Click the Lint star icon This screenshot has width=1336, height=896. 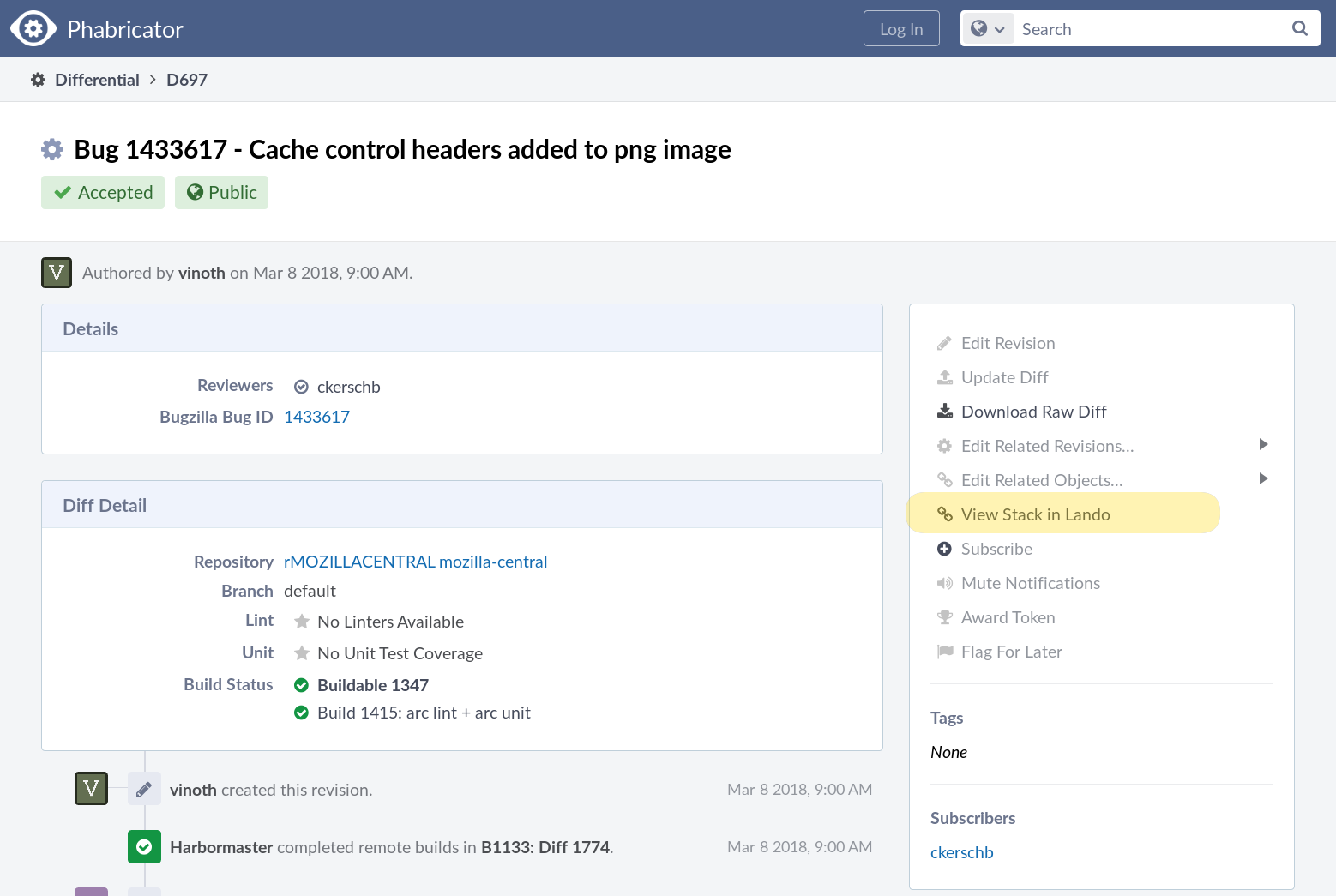[302, 622]
